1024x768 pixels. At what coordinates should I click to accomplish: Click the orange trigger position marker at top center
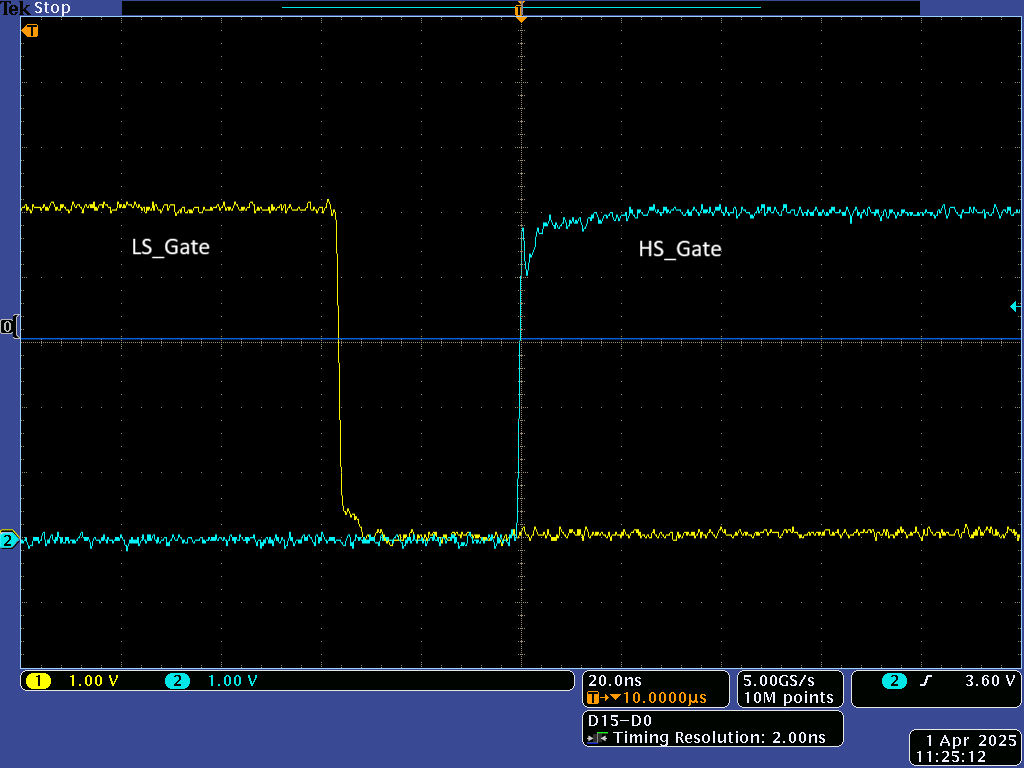[x=520, y=11]
